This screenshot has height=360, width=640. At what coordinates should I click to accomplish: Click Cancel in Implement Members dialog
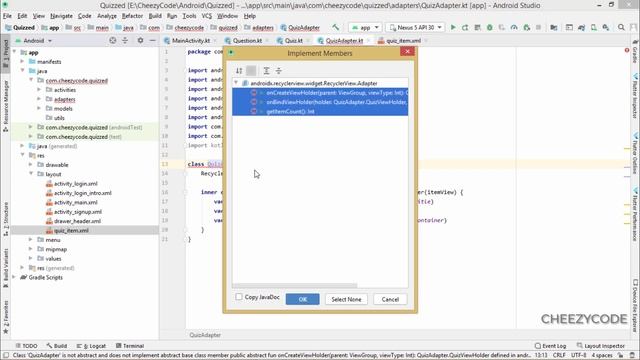(x=390, y=299)
